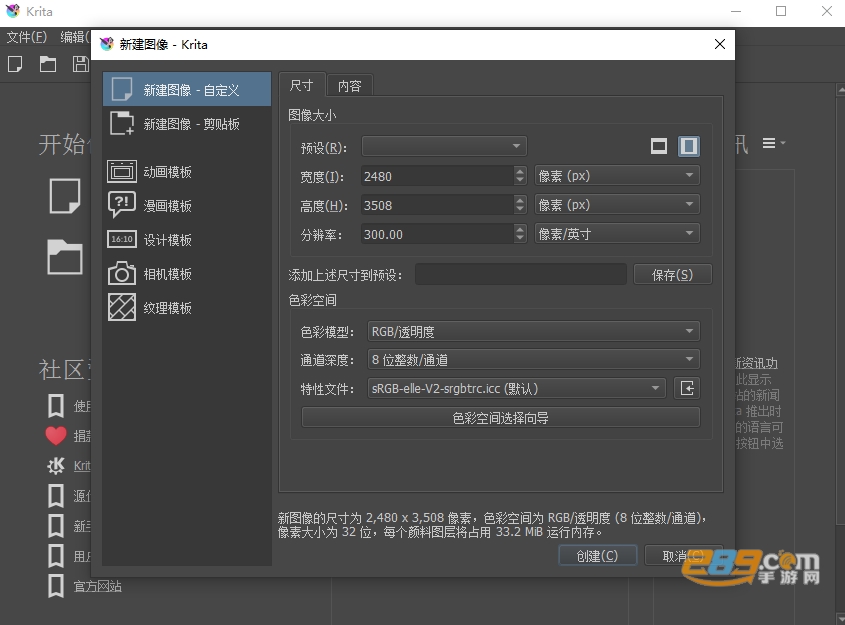Click new document icon in main toolbar

(15, 64)
